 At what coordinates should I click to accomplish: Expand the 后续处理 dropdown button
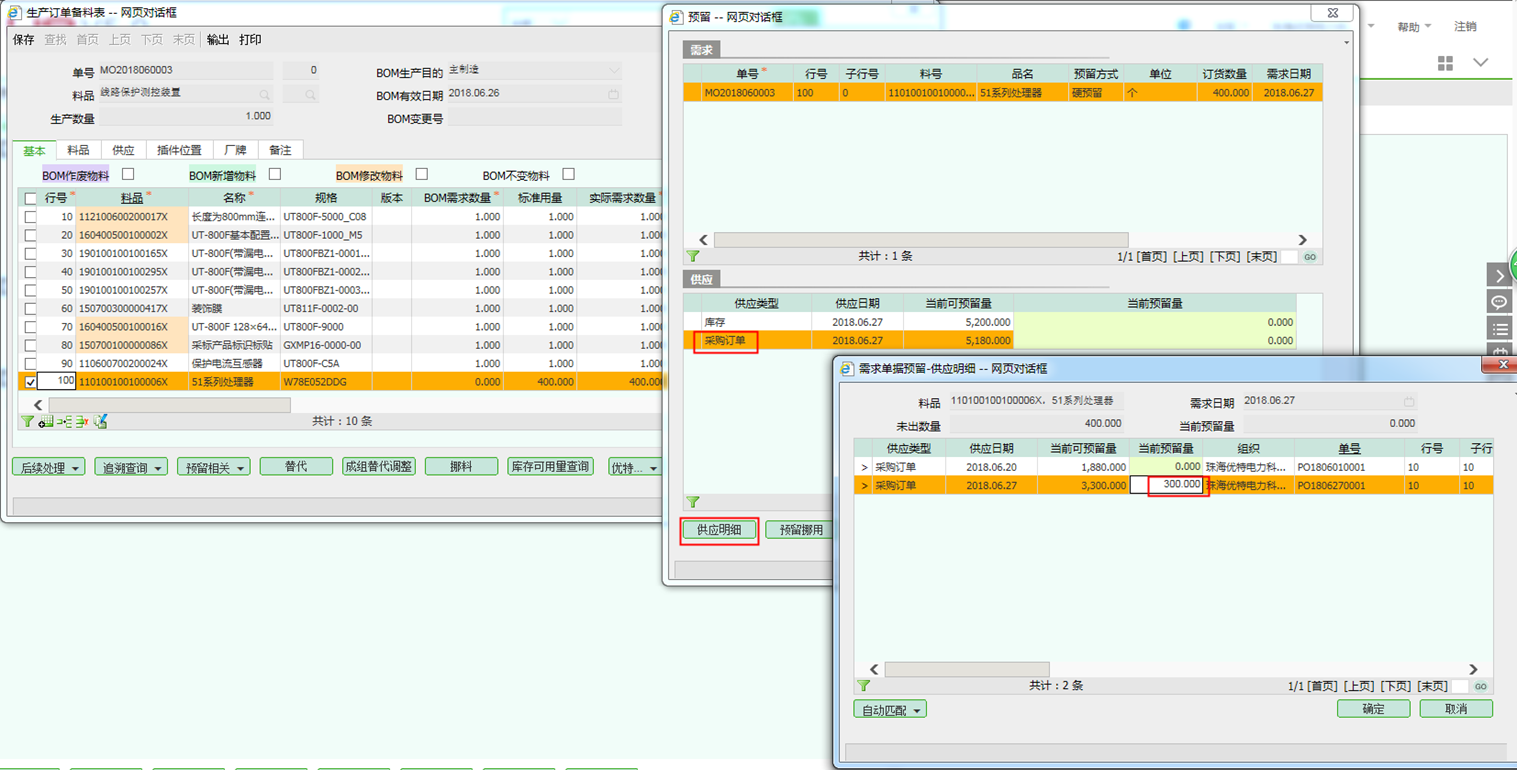(x=48, y=467)
